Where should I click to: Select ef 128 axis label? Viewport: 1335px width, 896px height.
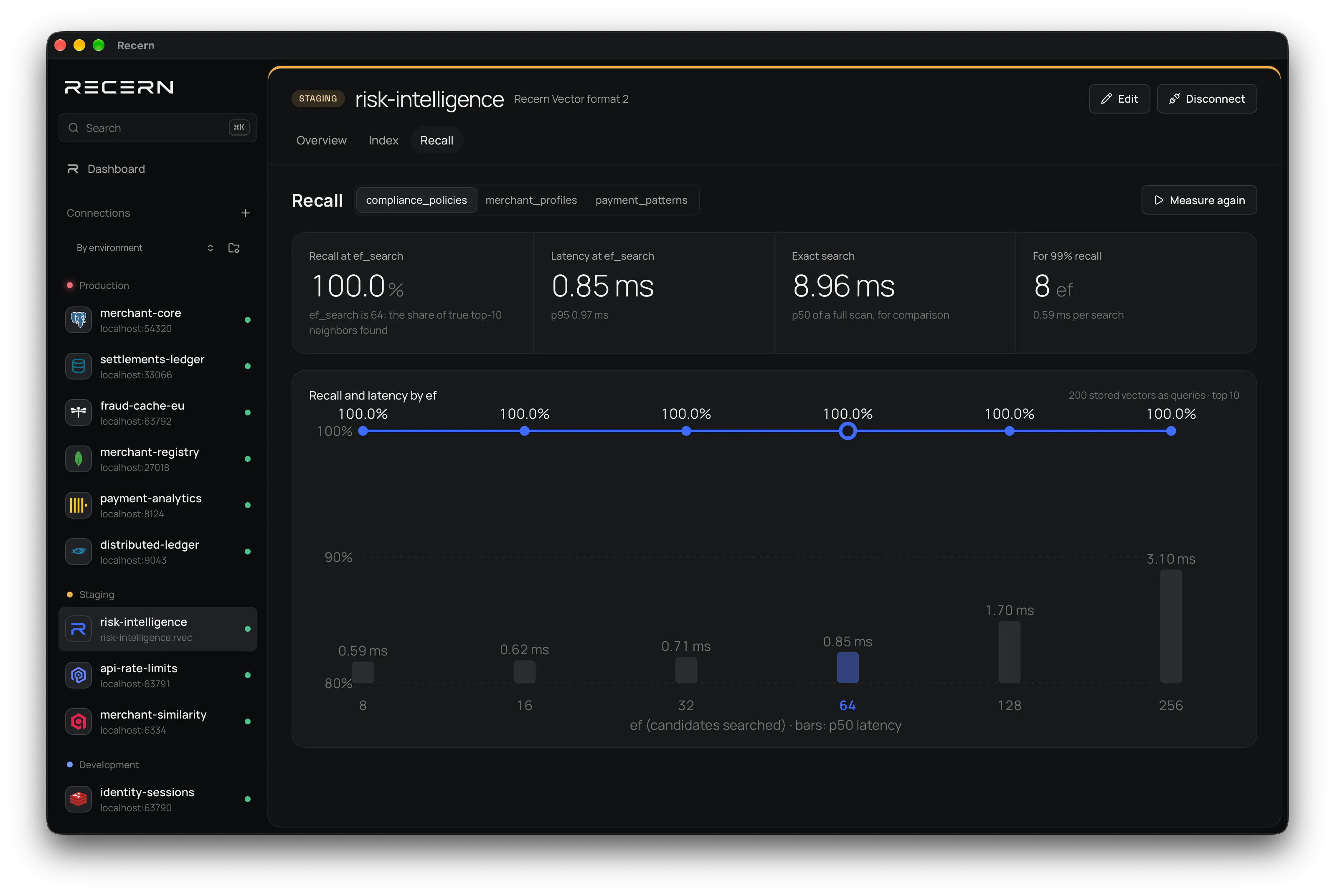[1009, 706]
